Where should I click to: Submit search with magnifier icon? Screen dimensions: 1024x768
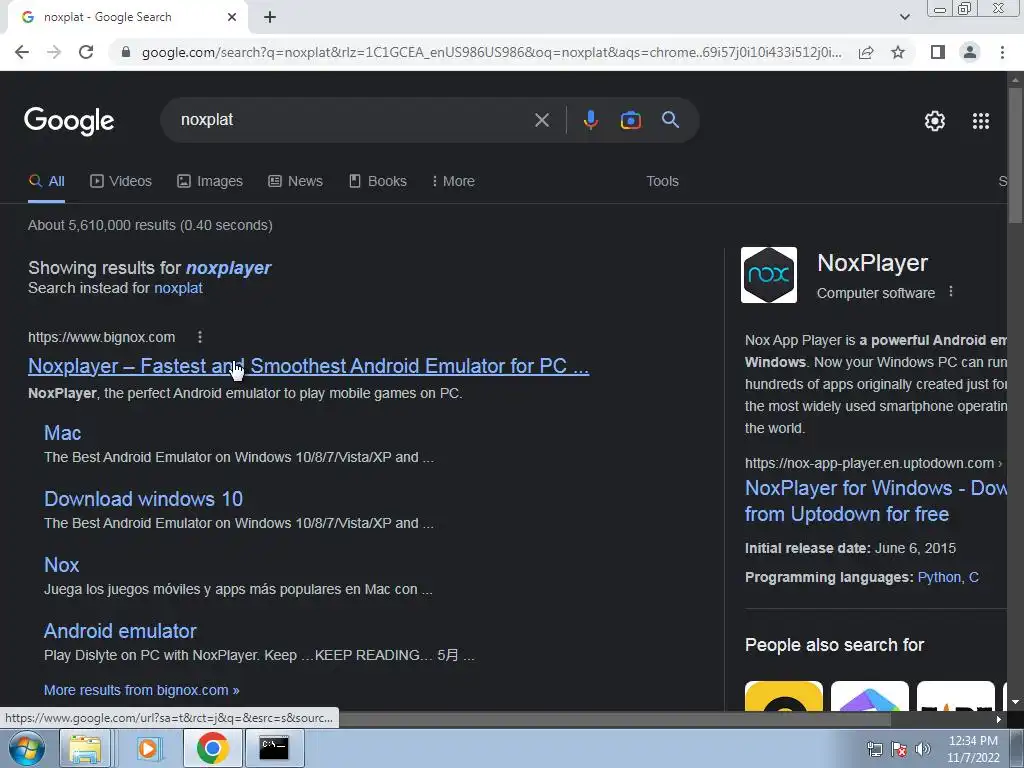pos(671,120)
